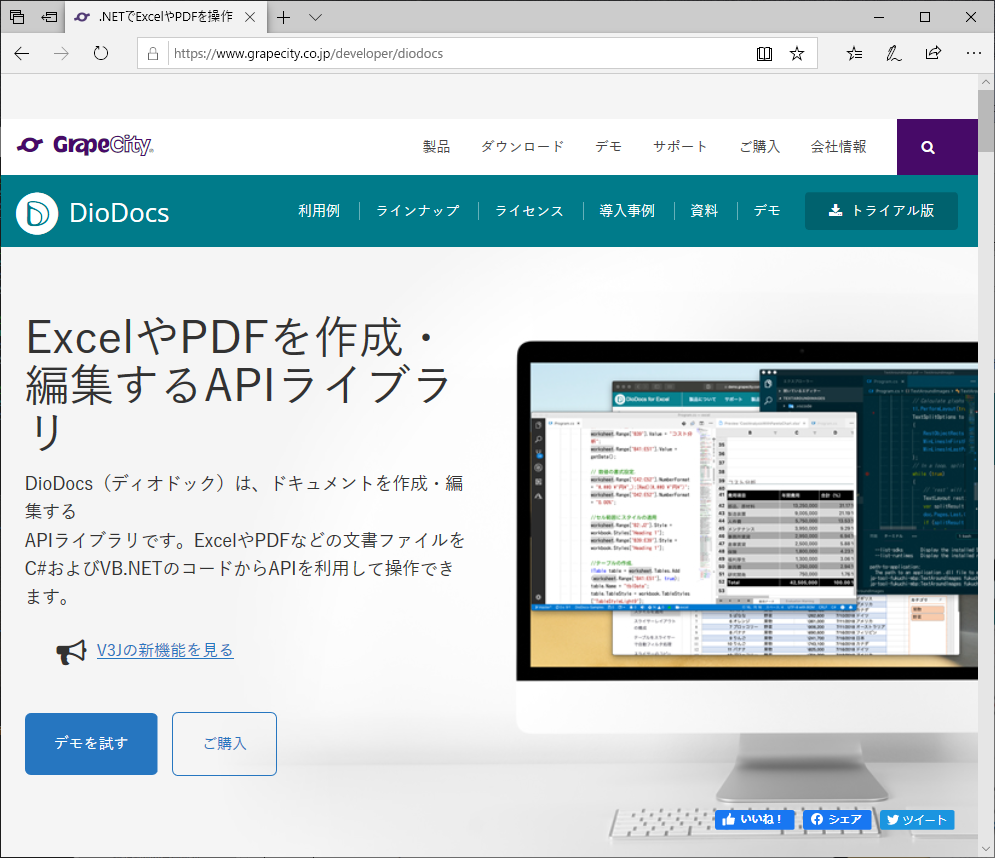Click the GrapeCity logo
The image size is (995, 858).
pyautogui.click(x=85, y=145)
